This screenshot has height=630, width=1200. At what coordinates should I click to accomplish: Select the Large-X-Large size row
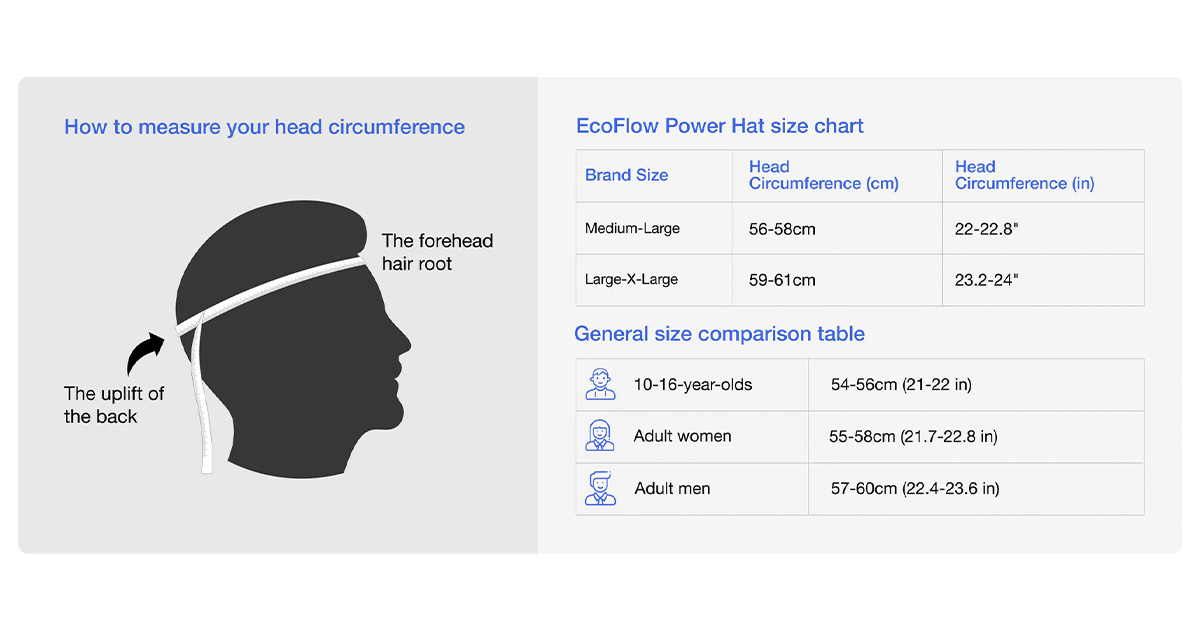tap(860, 280)
